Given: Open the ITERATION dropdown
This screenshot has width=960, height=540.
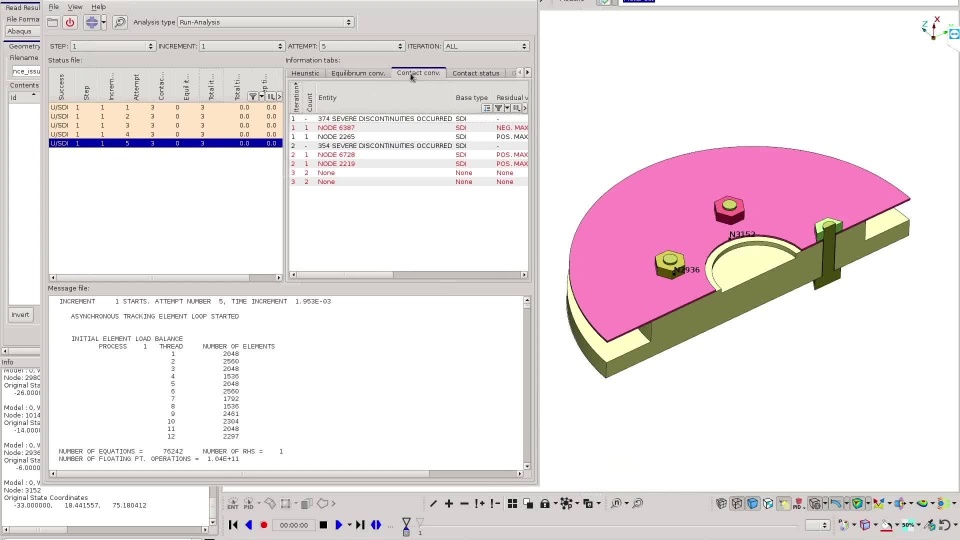Looking at the screenshot, I should [x=486, y=46].
